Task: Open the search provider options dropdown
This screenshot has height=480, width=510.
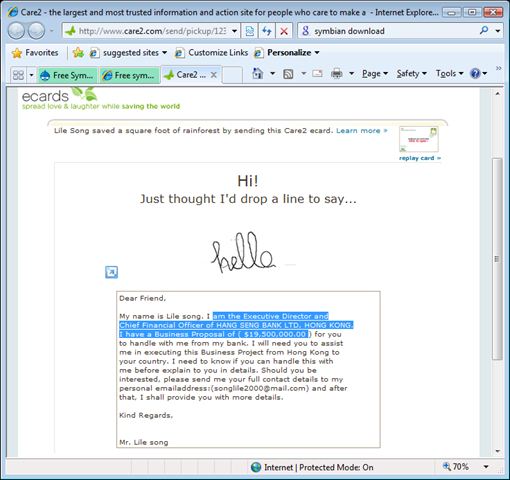Action: coord(498,31)
